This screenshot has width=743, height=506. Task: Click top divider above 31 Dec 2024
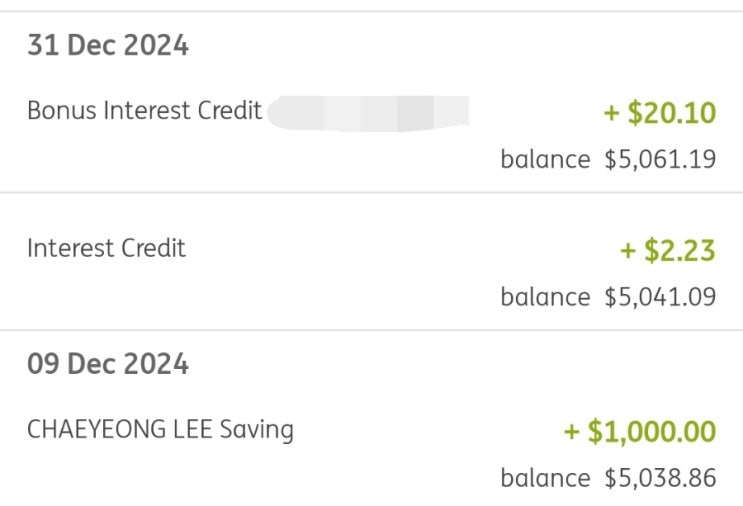(x=371, y=12)
